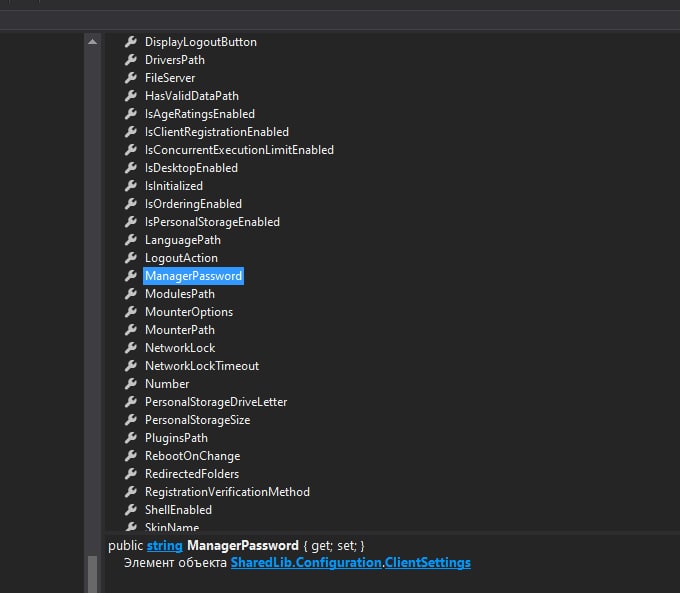
Task: Click the wrench icon beside IsAgeRatingsEnabled
Action: pyautogui.click(x=131, y=114)
